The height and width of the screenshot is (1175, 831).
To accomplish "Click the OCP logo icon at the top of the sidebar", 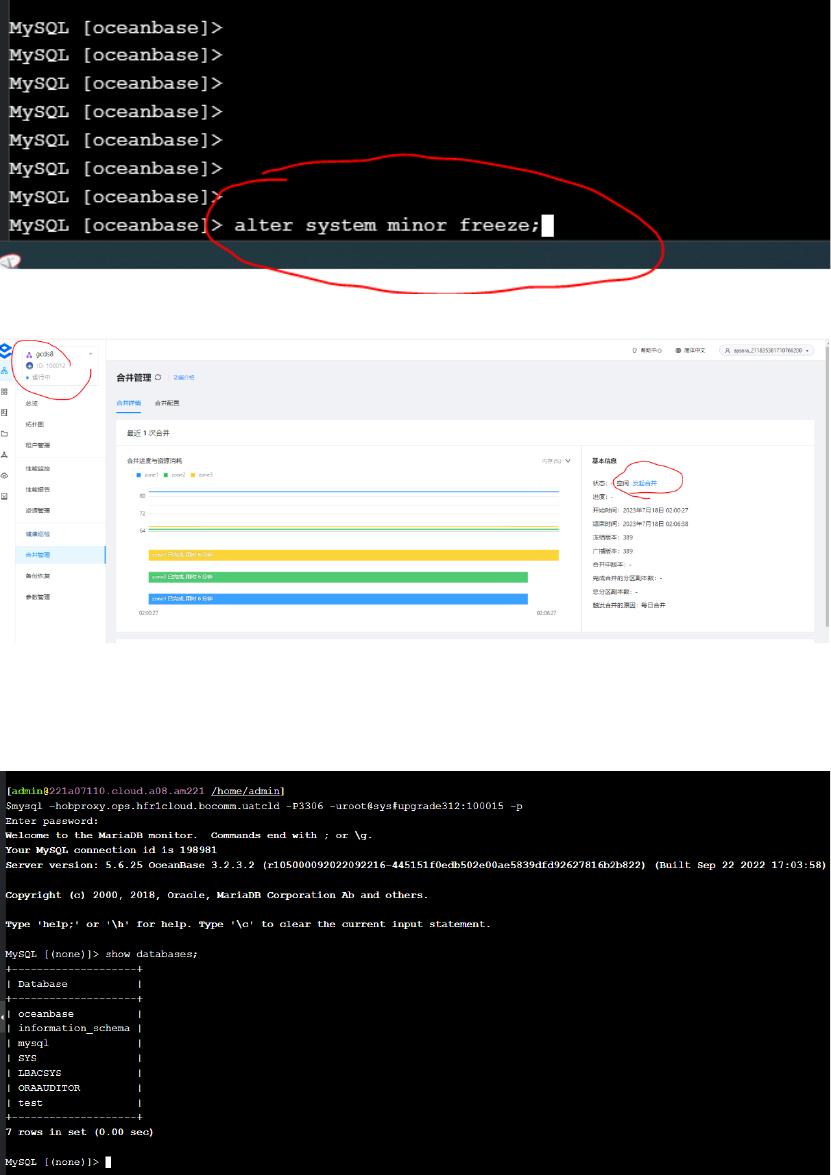I will pos(5,350).
